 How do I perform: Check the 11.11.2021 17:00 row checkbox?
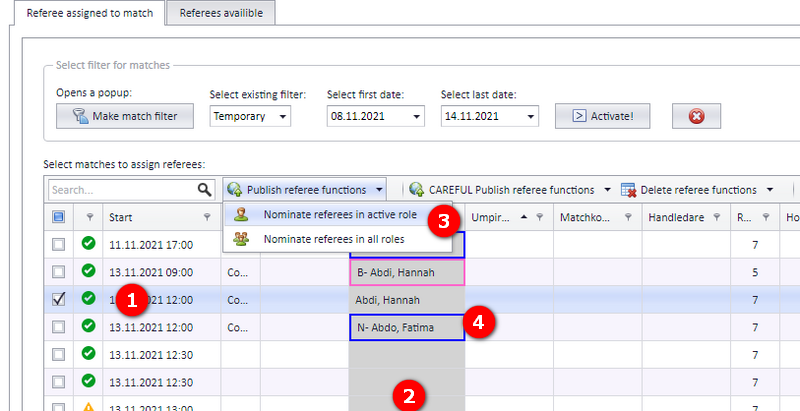click(59, 245)
